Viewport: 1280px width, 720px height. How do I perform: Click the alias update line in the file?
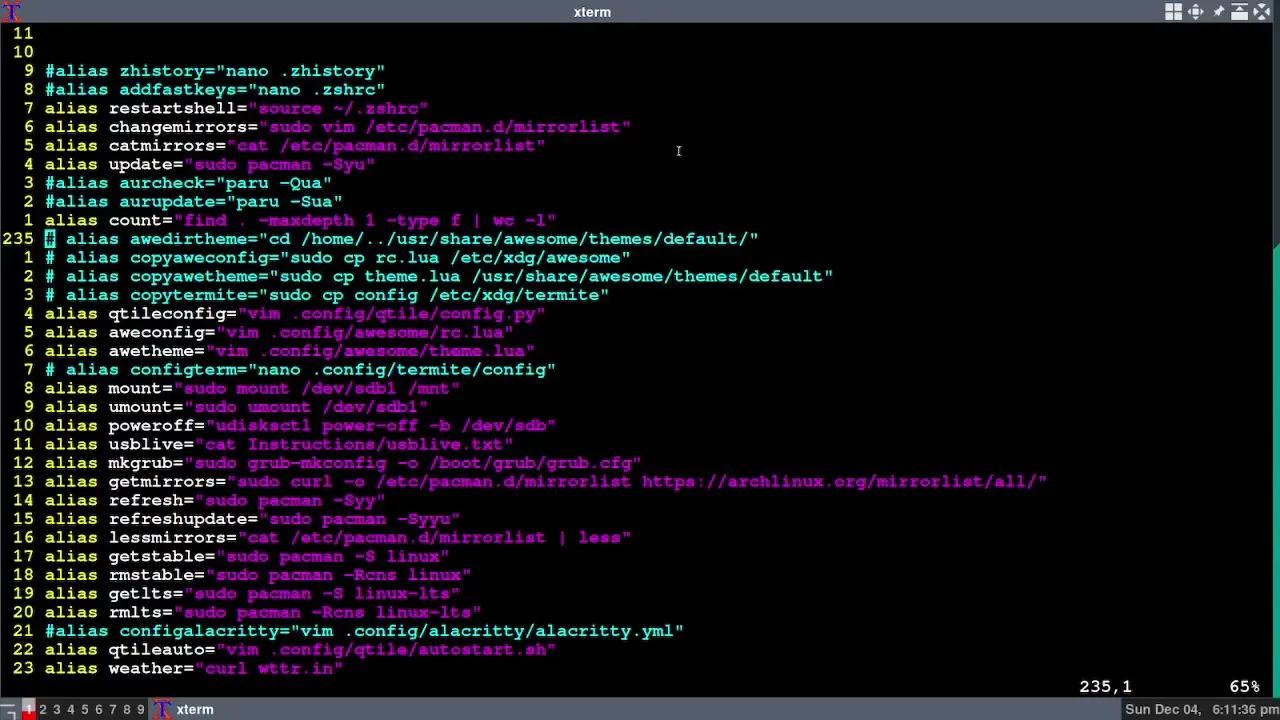point(210,164)
